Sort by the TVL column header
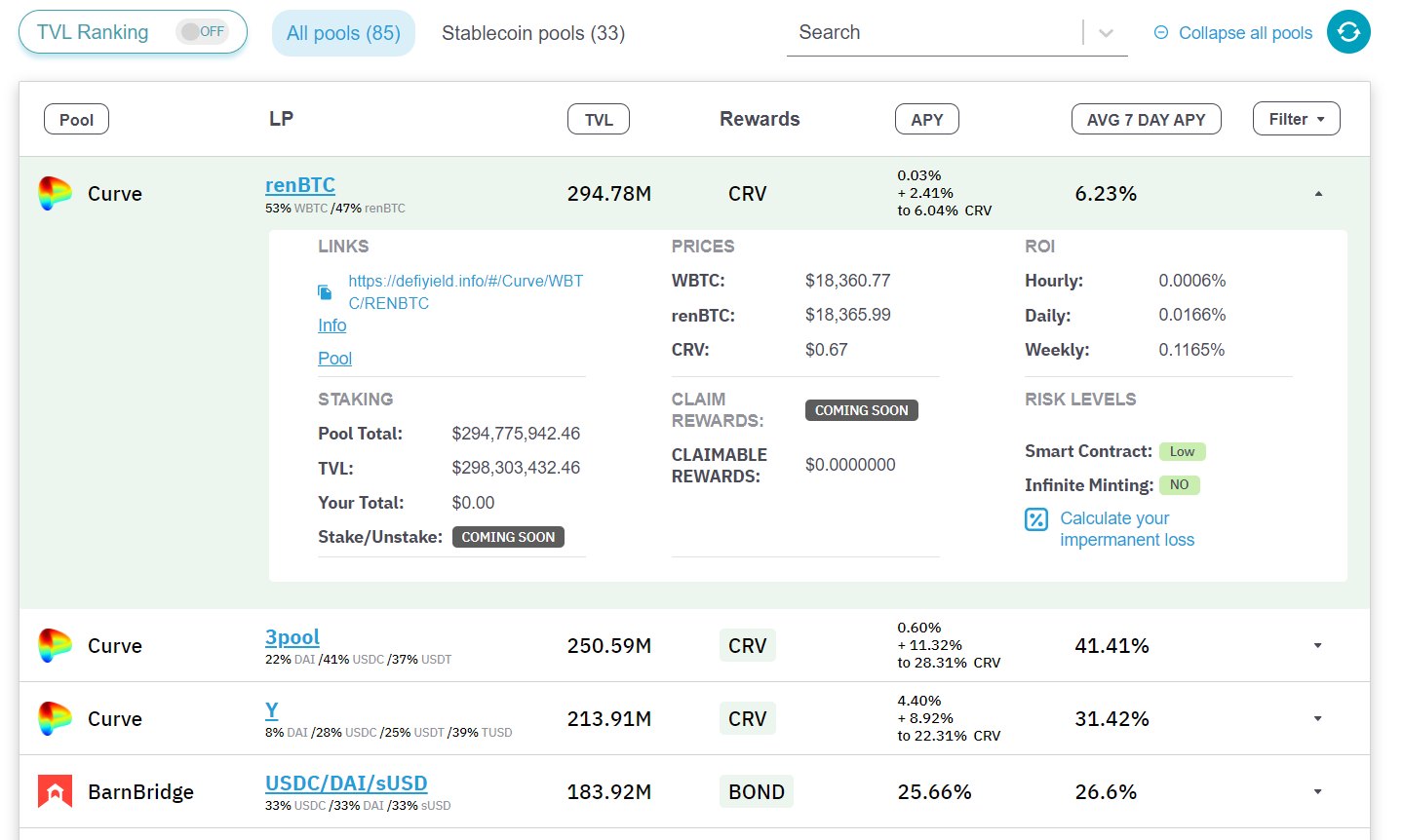The image size is (1404, 840). (x=599, y=119)
